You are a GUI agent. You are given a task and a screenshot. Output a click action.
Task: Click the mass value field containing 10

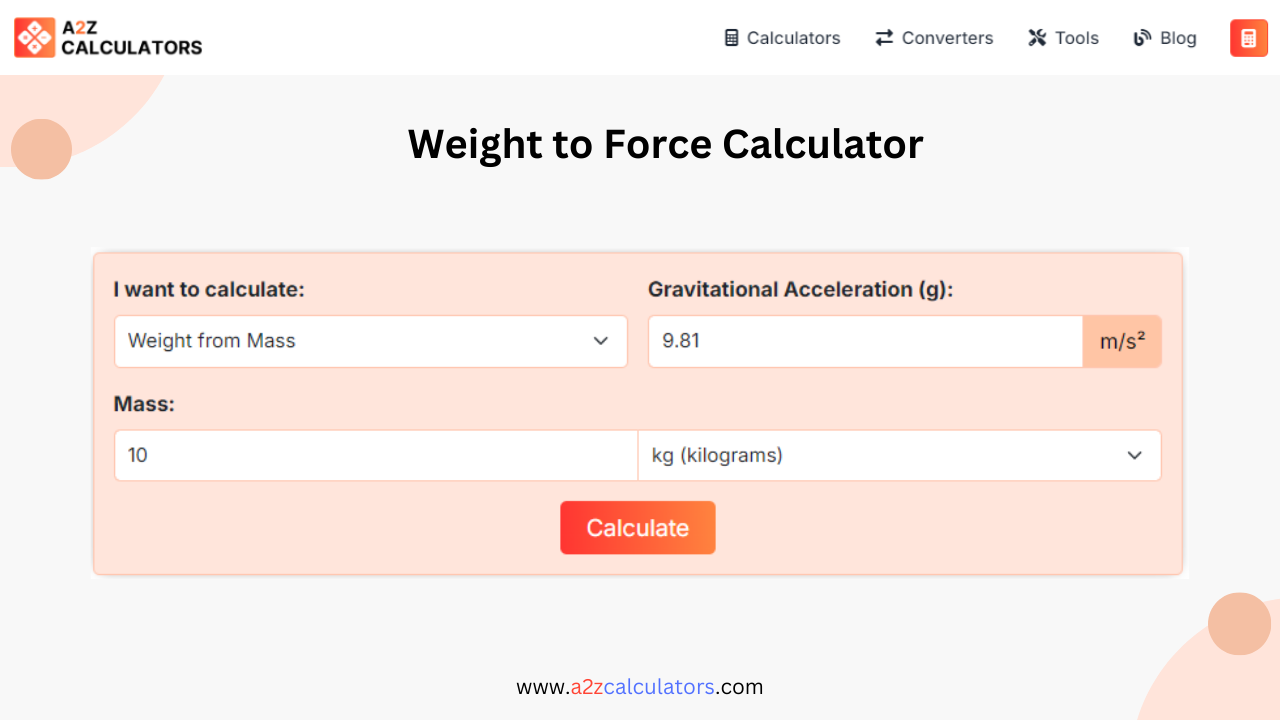tap(375, 455)
